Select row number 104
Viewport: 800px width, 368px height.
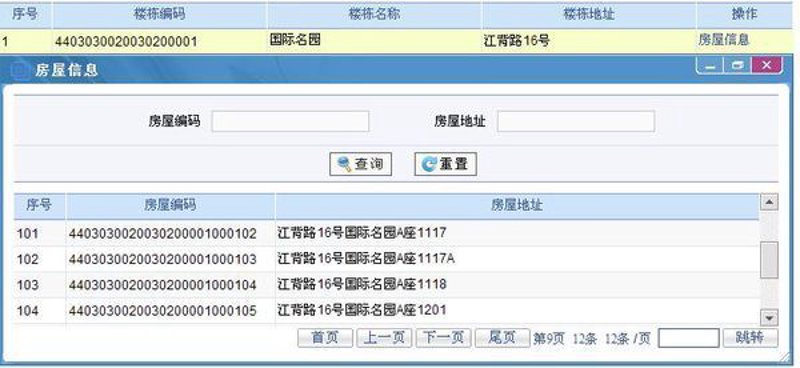pyautogui.click(x=28, y=310)
